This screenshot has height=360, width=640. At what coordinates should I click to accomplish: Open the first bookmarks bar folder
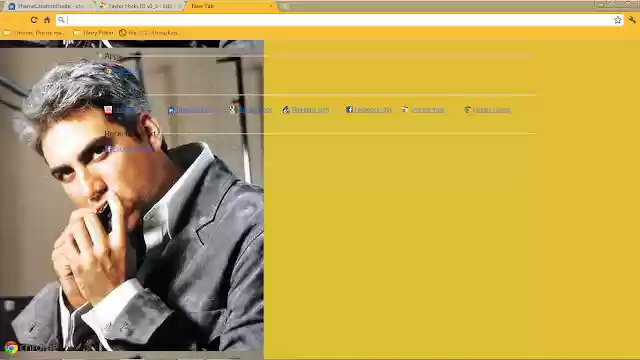coord(34,33)
